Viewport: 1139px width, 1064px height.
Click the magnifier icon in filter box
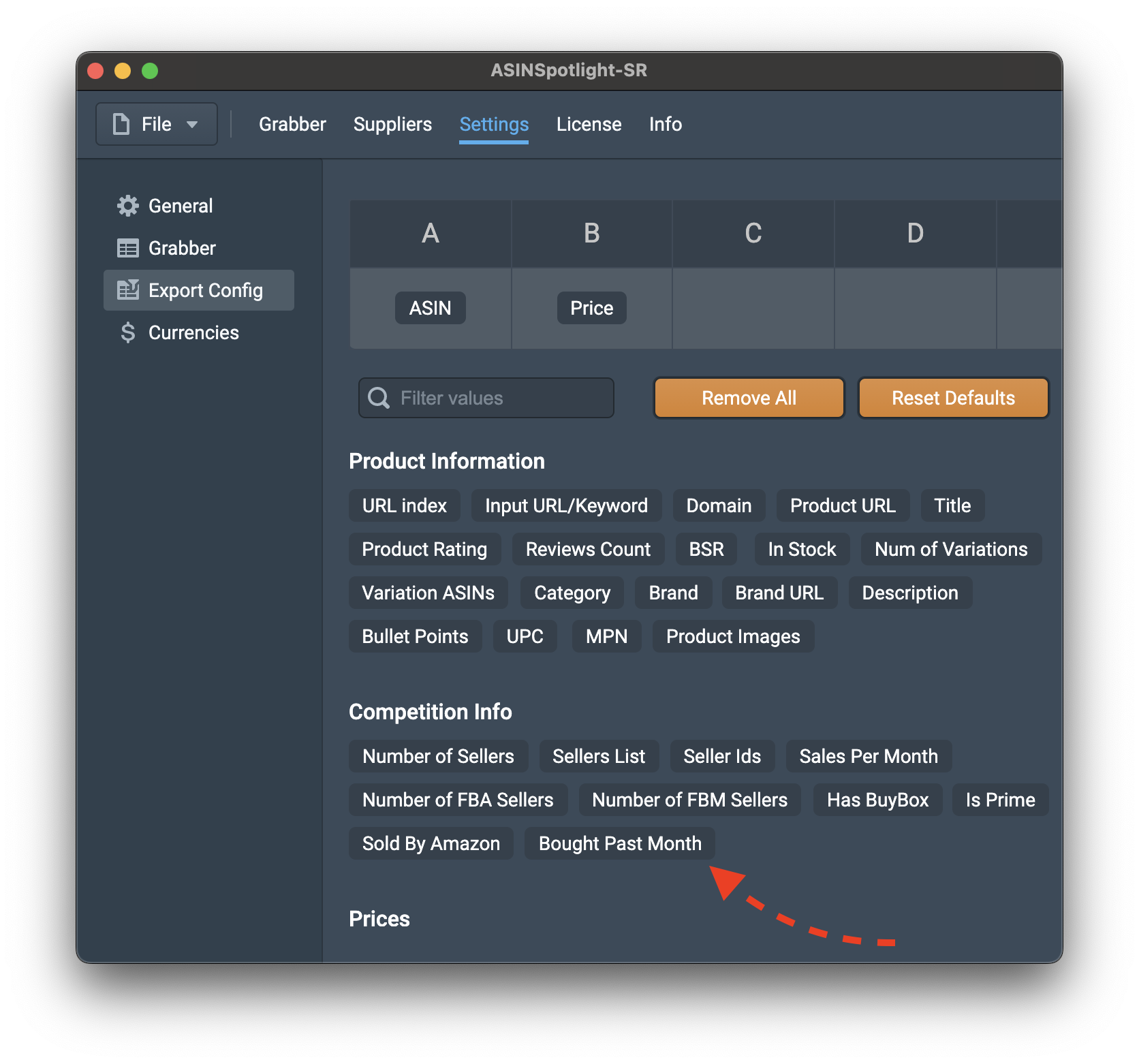point(379,398)
